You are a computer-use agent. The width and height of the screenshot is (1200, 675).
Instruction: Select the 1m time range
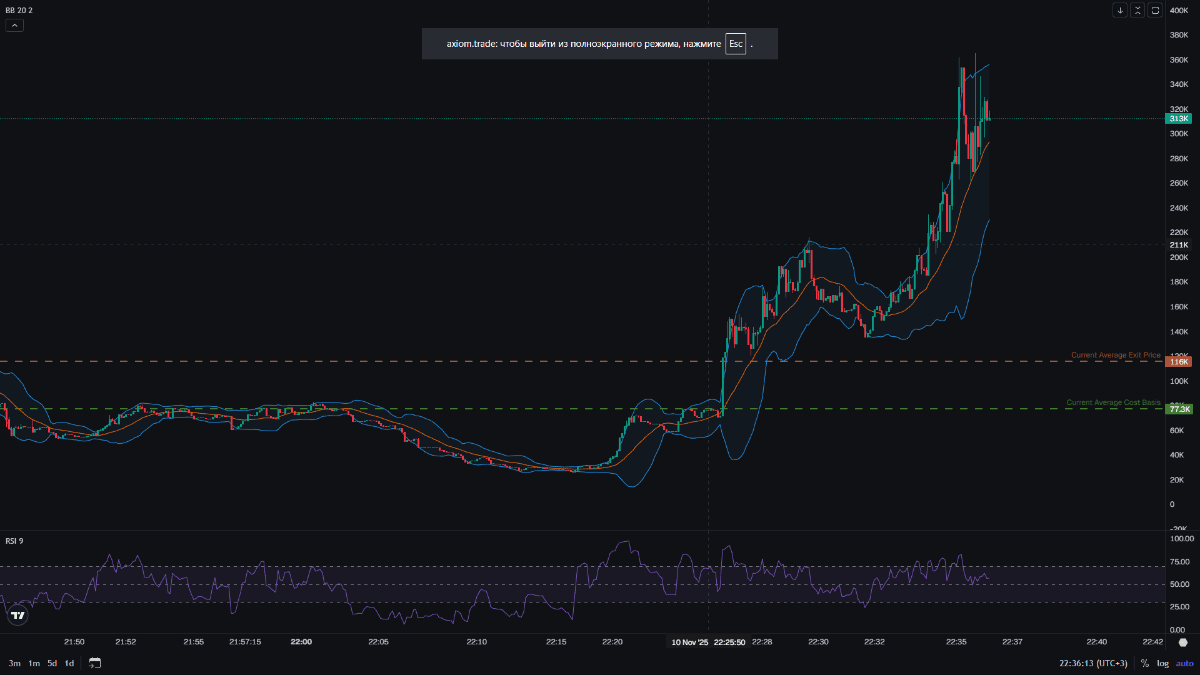(33, 663)
